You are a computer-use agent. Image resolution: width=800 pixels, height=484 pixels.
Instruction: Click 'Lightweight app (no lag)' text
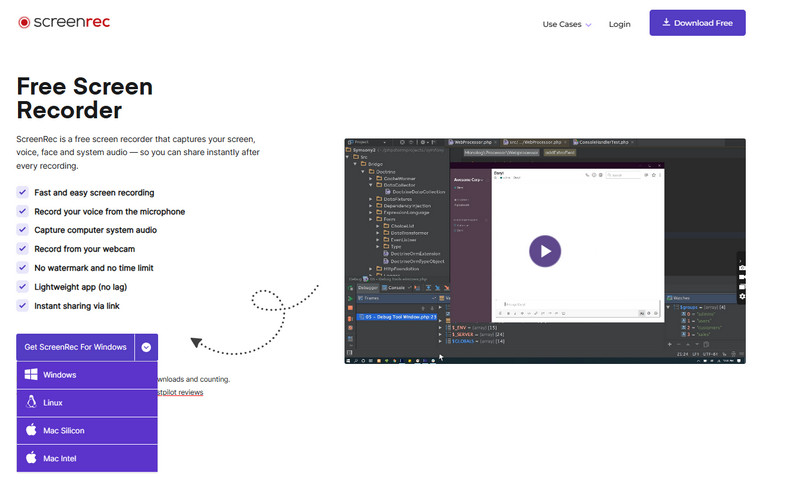[x=81, y=287]
